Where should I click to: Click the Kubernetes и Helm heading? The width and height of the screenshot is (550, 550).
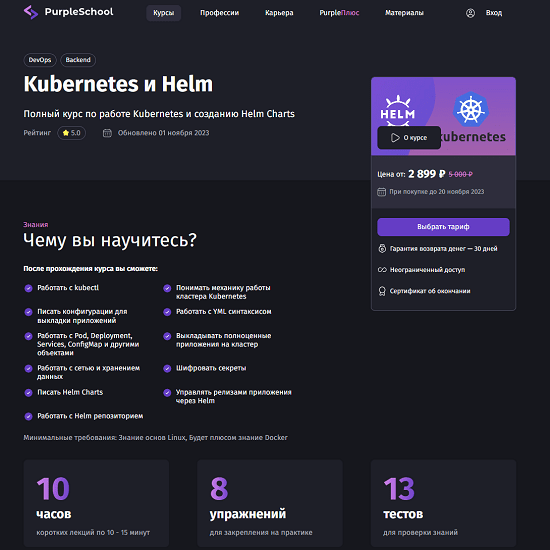pos(118,84)
